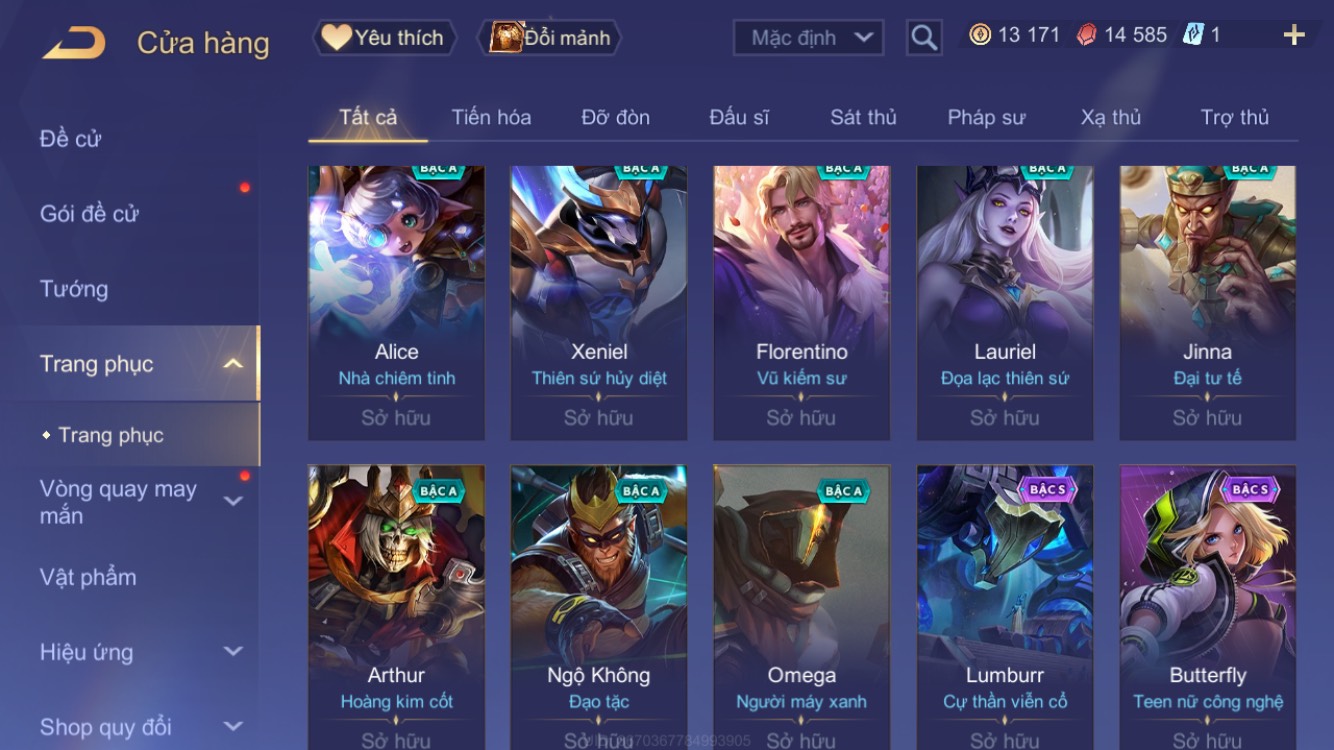Open Gói đề cử menu item
The image size is (1334, 750).
(x=89, y=213)
